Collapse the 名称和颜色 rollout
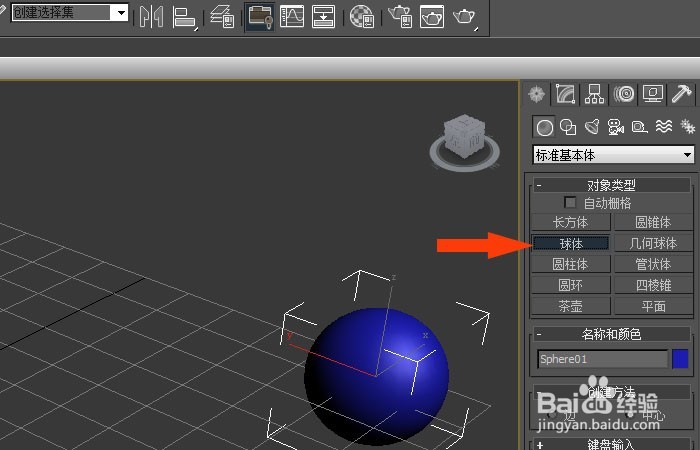The image size is (700, 450). pyautogui.click(x=612, y=334)
